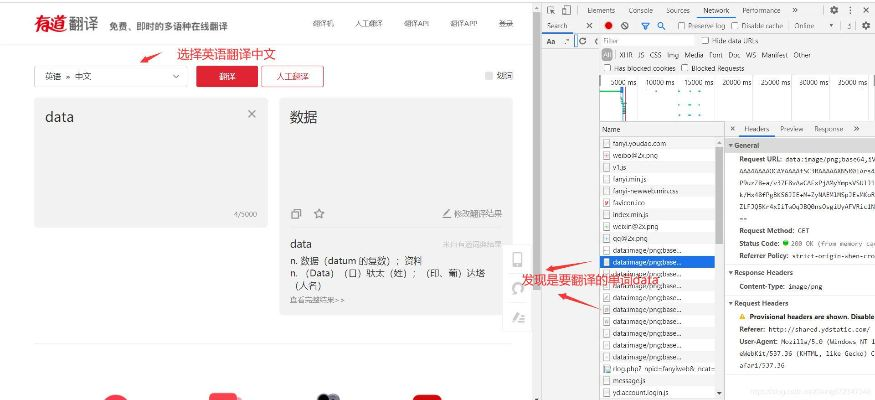The height and width of the screenshot is (400, 875).
Task: Open 修改翻译结果 link
Action: click(472, 214)
